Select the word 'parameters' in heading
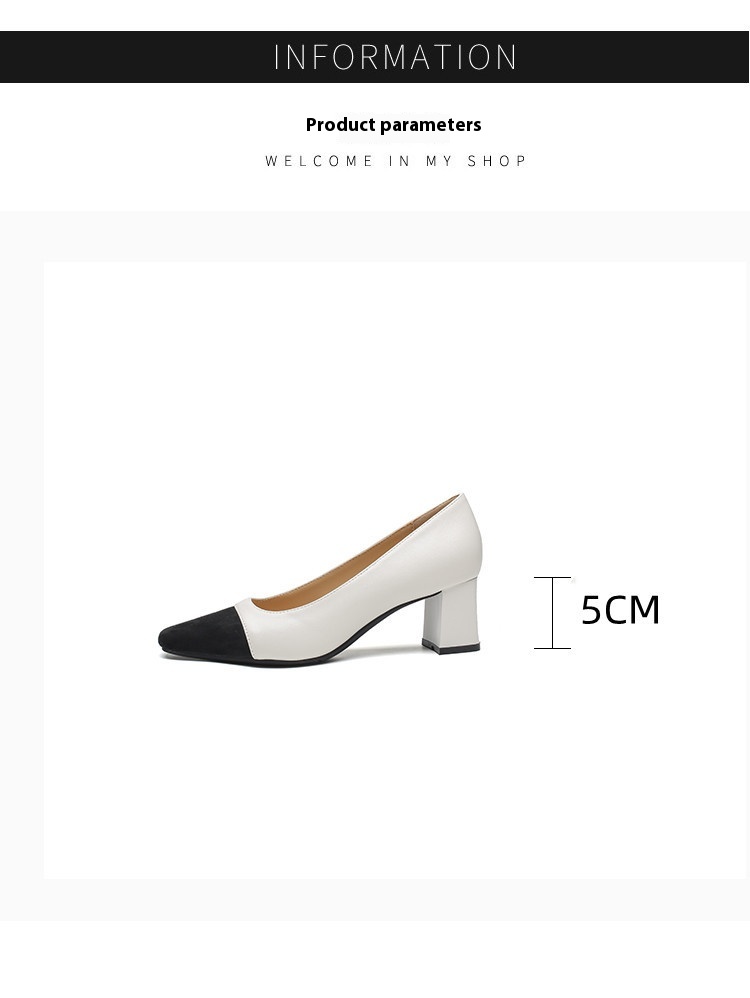Image resolution: width=750 pixels, height=998 pixels. 431,125
